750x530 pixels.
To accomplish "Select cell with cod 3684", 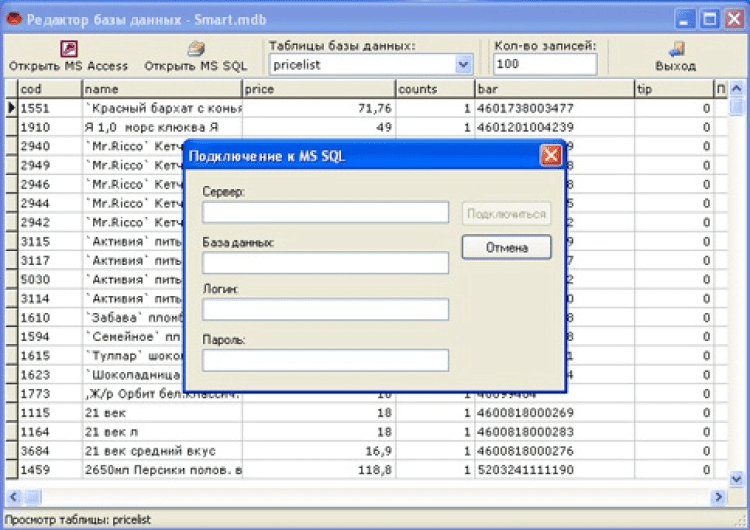I will (x=50, y=451).
